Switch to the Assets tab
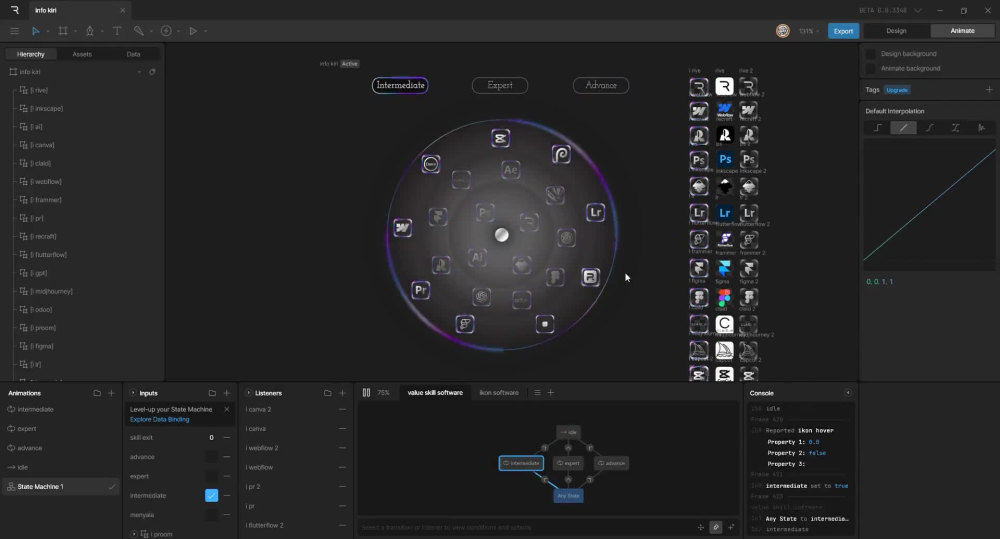Image resolution: width=1000 pixels, height=539 pixels. (82, 54)
